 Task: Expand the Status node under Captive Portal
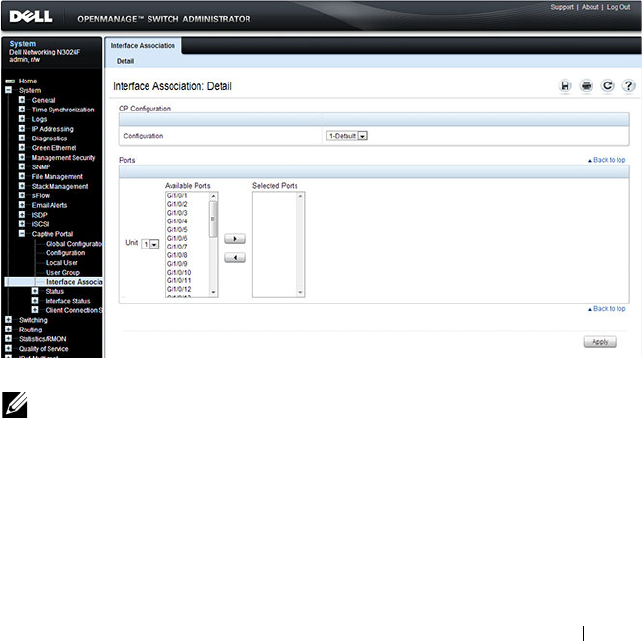[35, 291]
